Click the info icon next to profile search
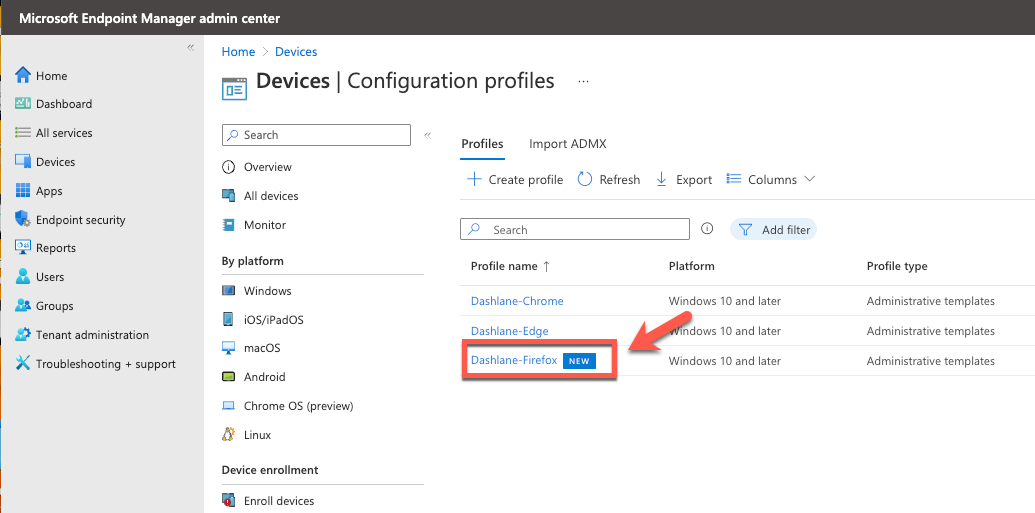This screenshot has height=513, width=1035. (x=707, y=229)
